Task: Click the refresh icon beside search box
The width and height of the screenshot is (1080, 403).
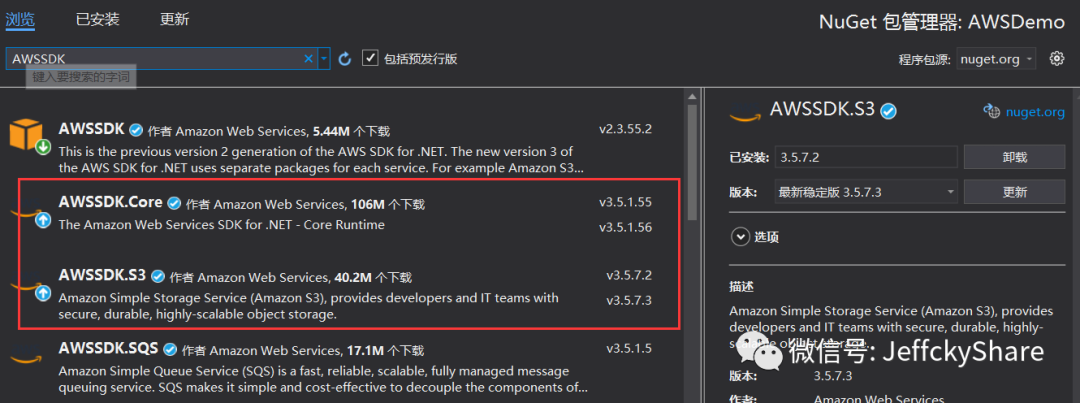Action: tap(345, 59)
